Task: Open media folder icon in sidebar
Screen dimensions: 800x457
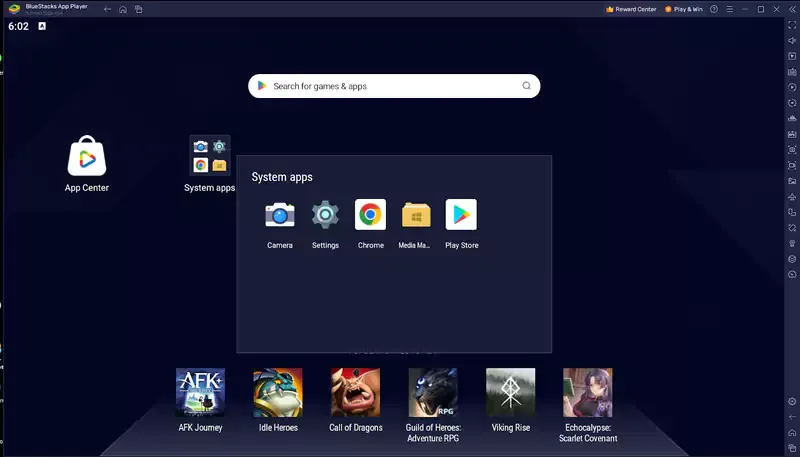Action: coord(792,181)
